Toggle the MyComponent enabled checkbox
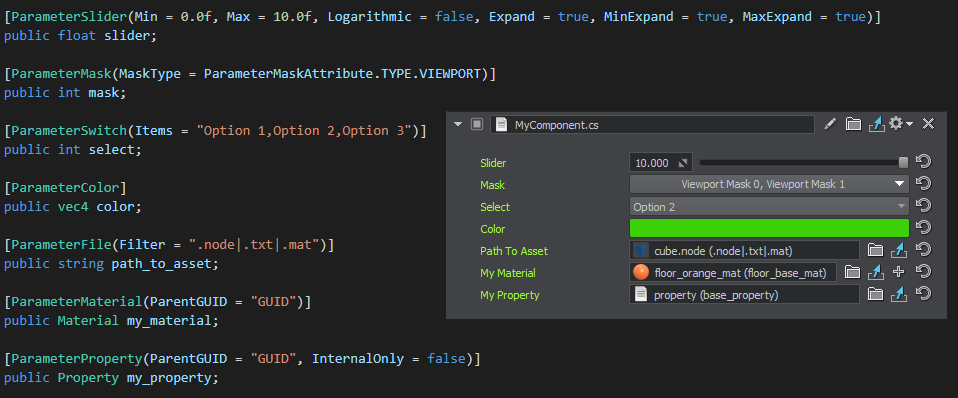This screenshot has height=398, width=958. tap(477, 125)
